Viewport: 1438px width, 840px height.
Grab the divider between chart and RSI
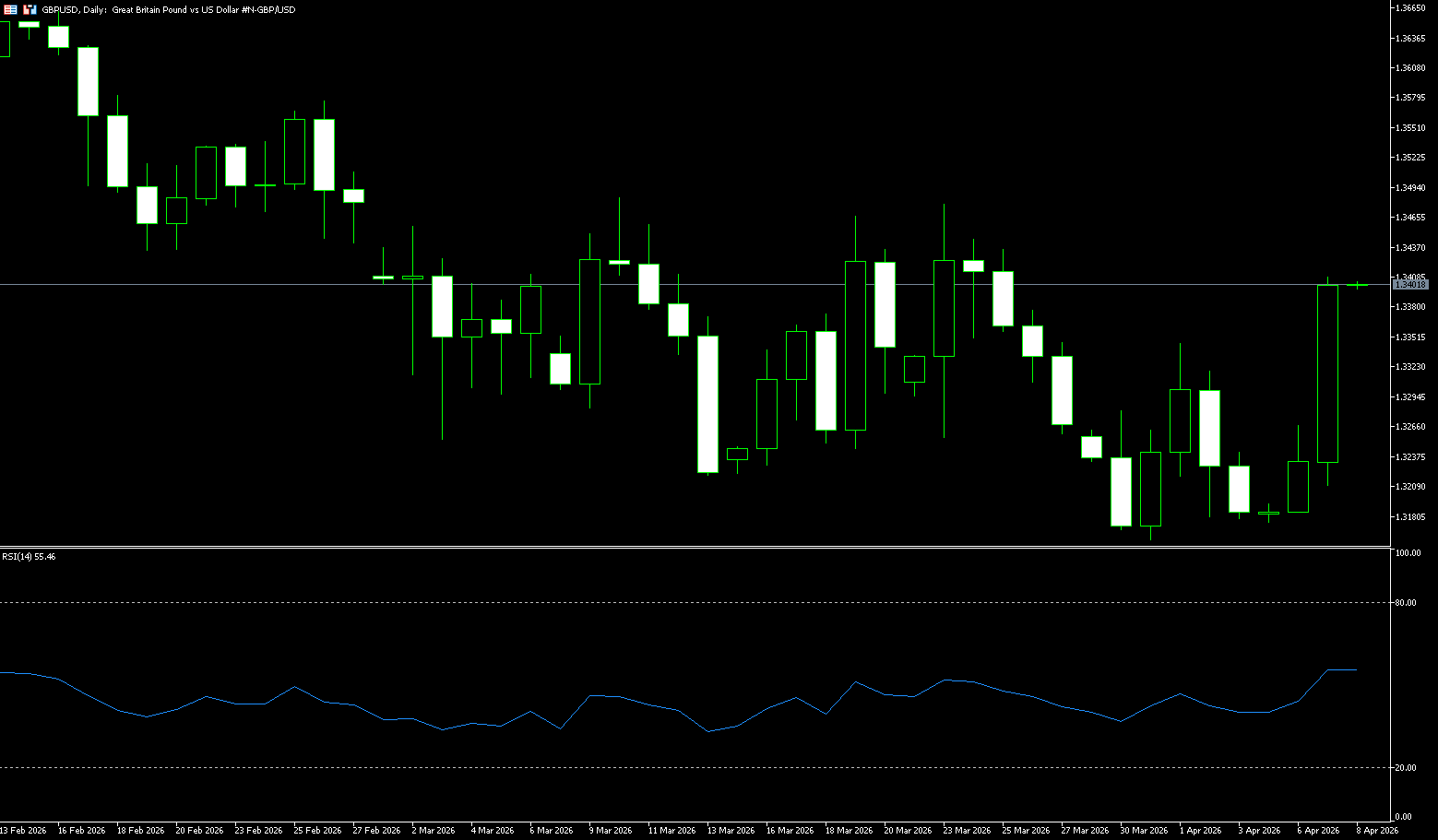[x=692, y=548]
